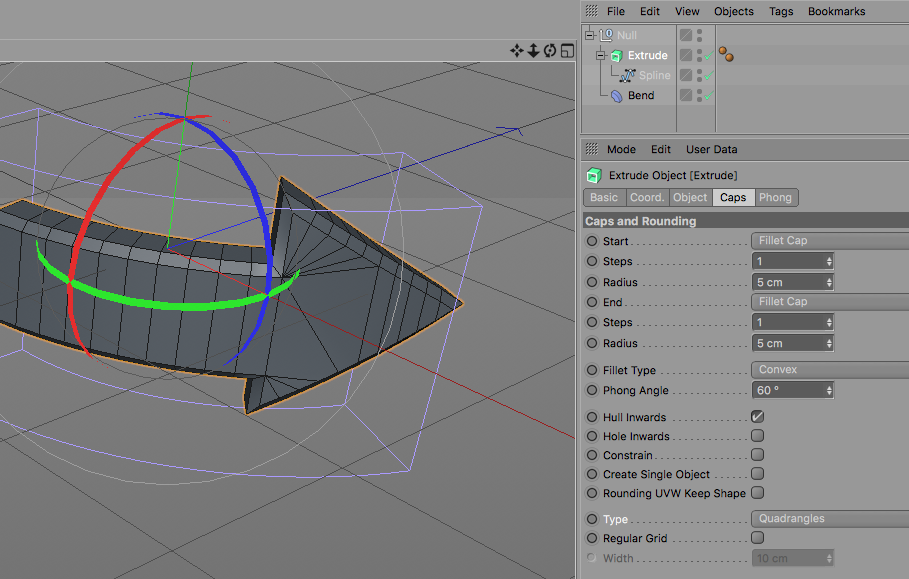909x579 pixels.
Task: Open the Tags menu in Object Manager
Action: tap(781, 11)
